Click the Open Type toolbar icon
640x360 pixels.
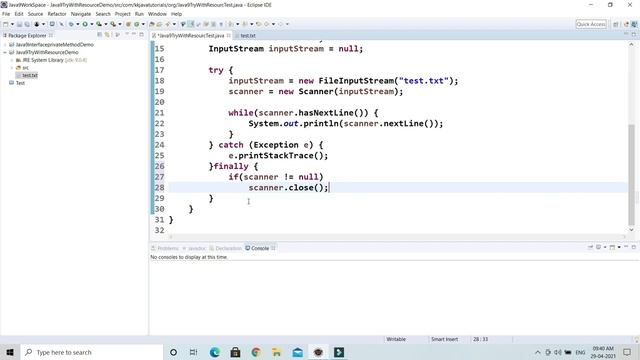(x=151, y=24)
